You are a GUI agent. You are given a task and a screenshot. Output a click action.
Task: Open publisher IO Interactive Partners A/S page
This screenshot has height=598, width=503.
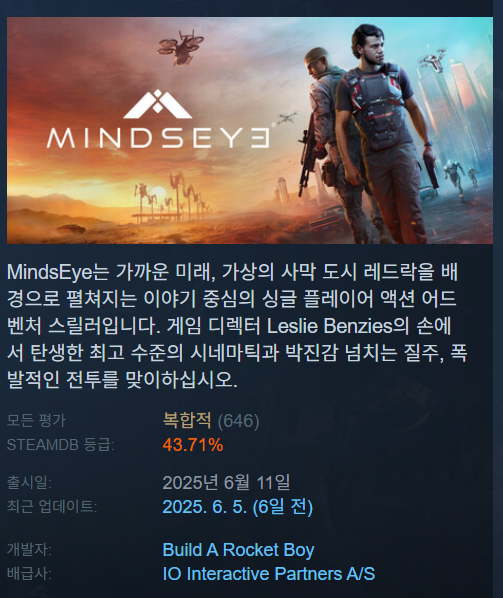click(x=269, y=574)
